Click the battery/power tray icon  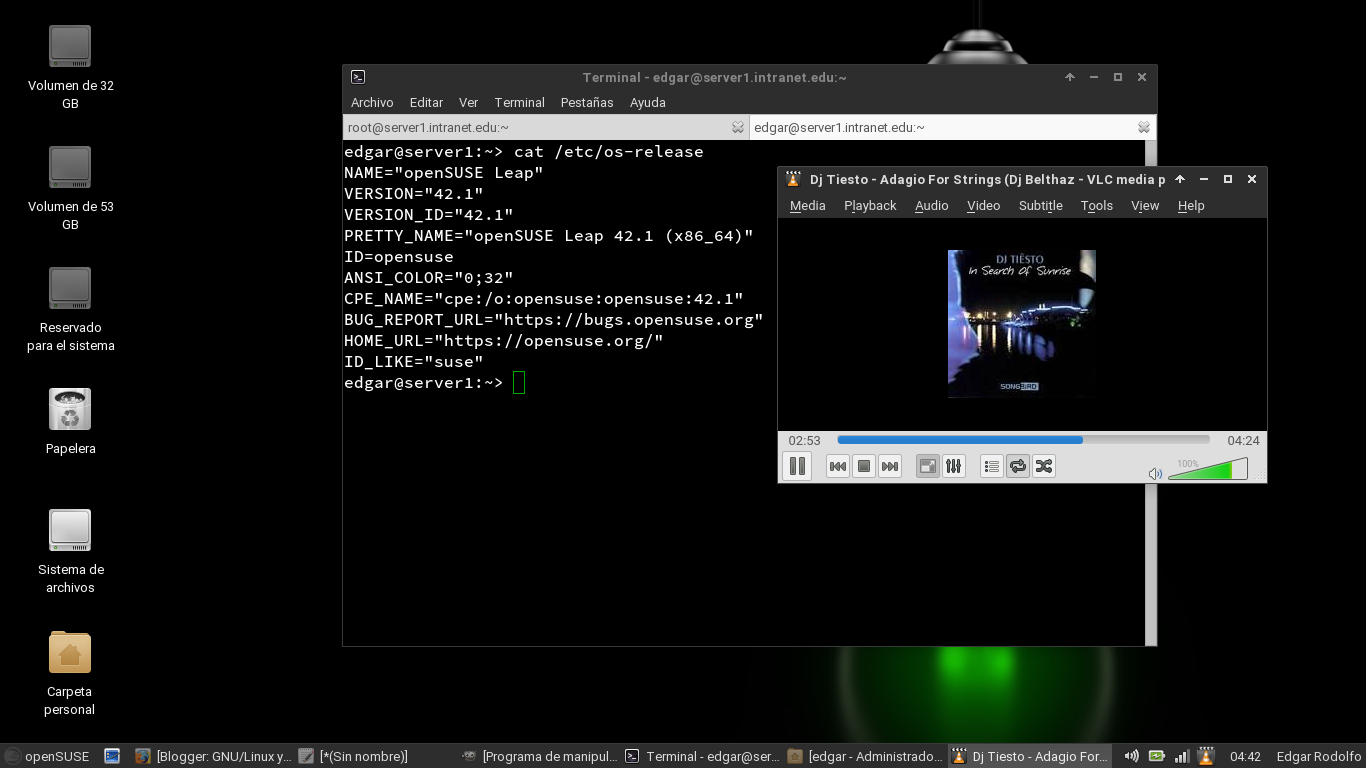pyautogui.click(x=1157, y=757)
